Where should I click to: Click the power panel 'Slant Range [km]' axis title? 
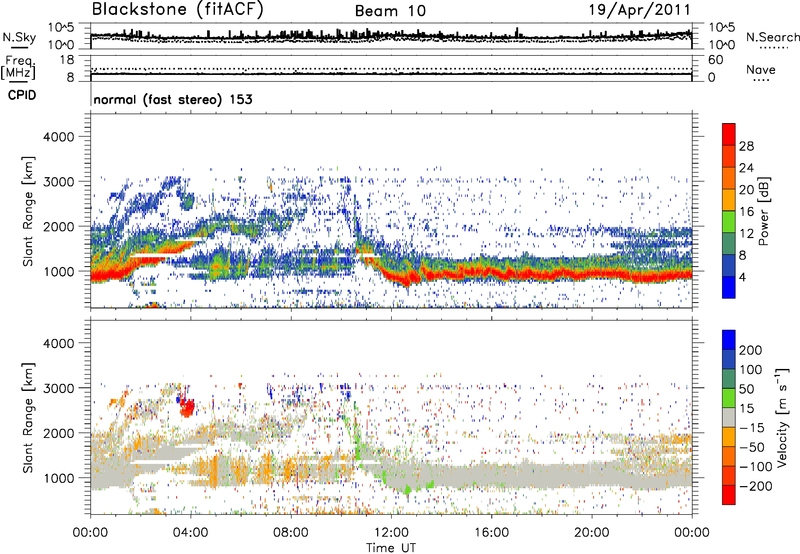(28, 212)
